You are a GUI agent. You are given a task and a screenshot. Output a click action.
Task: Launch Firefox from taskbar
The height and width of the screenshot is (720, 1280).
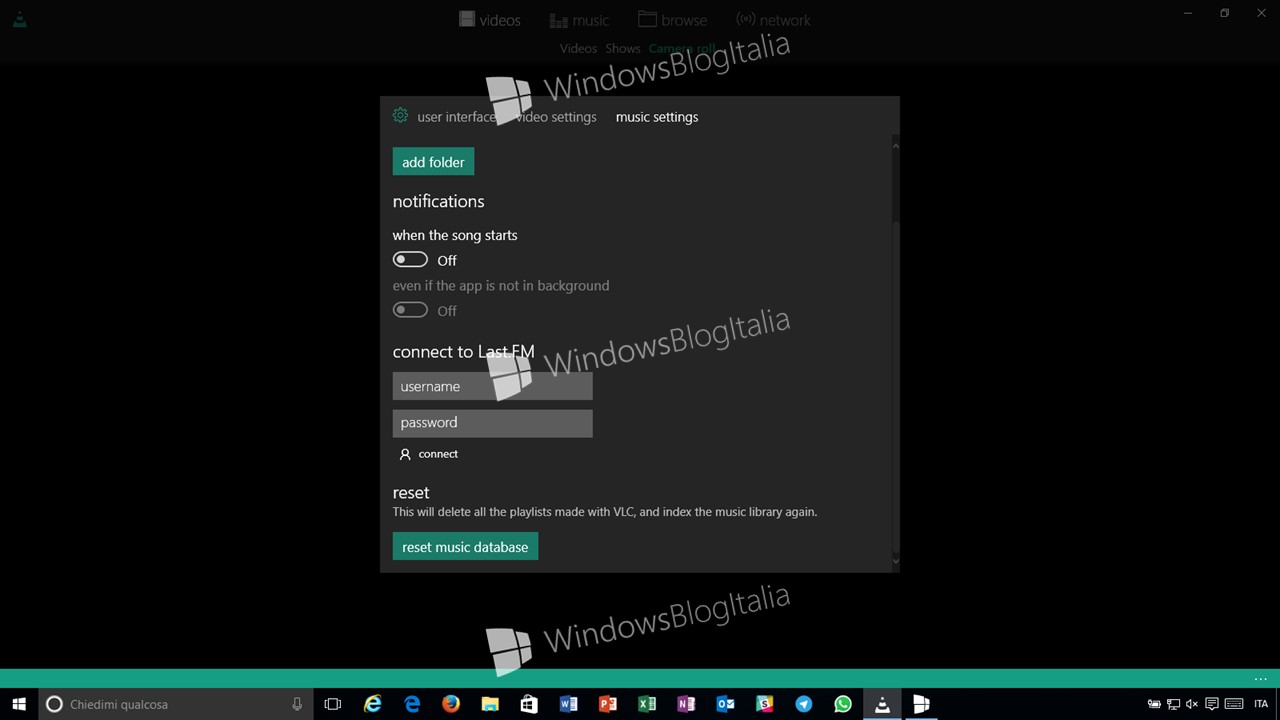pyautogui.click(x=451, y=704)
